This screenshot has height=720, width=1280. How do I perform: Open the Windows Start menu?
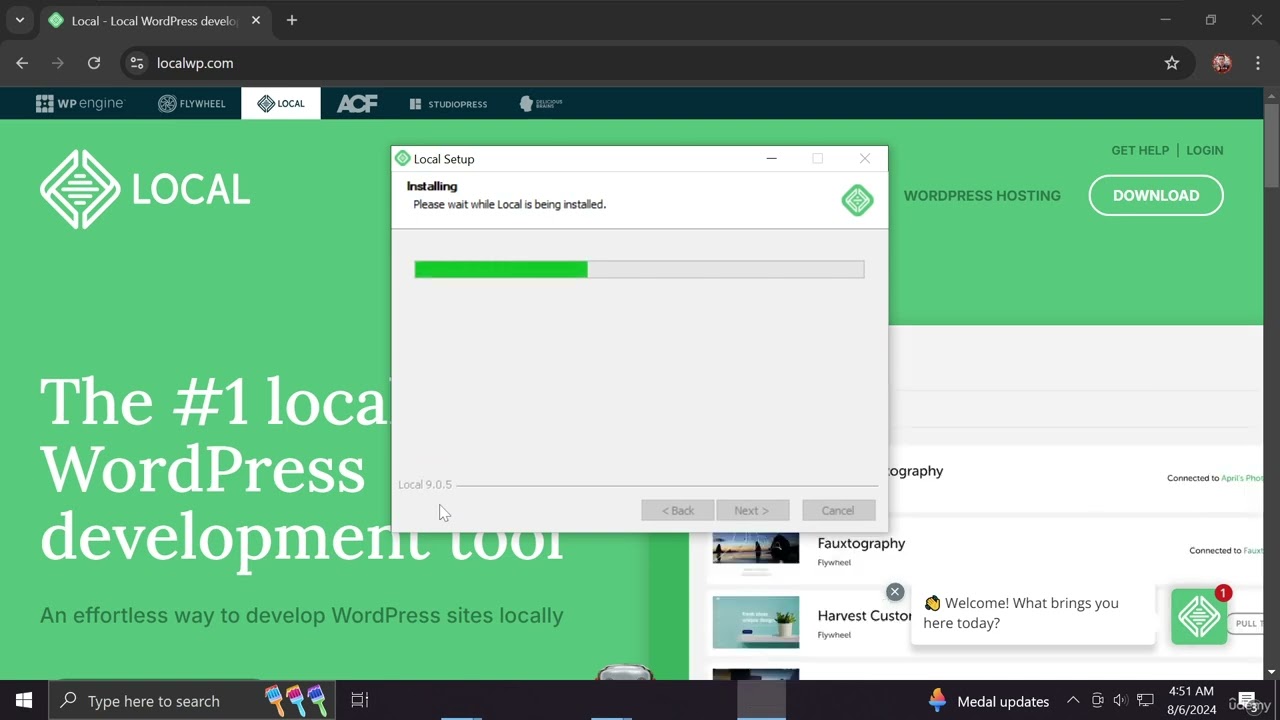(x=24, y=700)
